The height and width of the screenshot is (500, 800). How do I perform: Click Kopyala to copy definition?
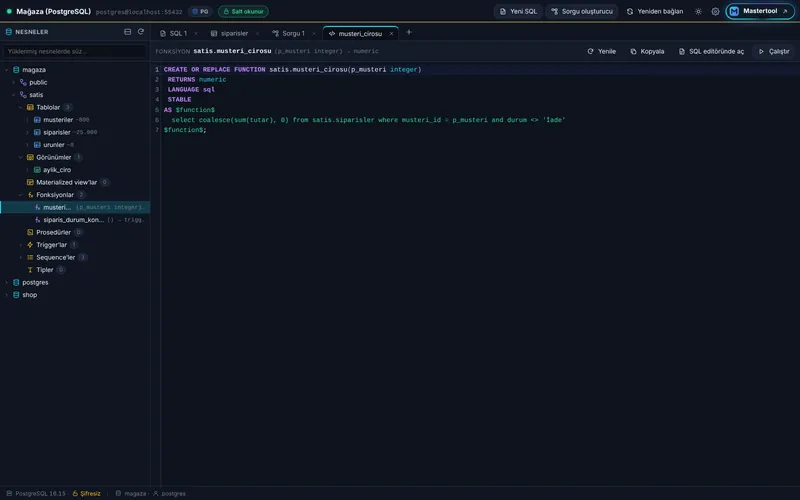647,52
